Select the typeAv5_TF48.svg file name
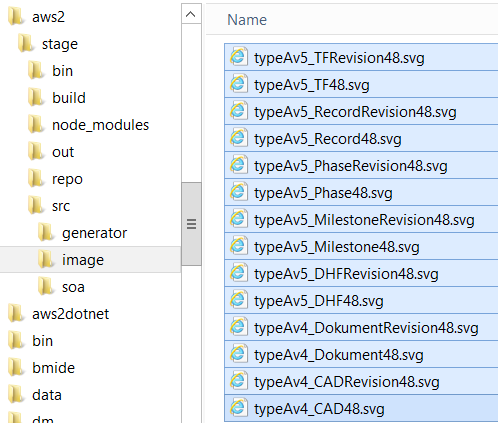498x423 pixels. [x=312, y=85]
